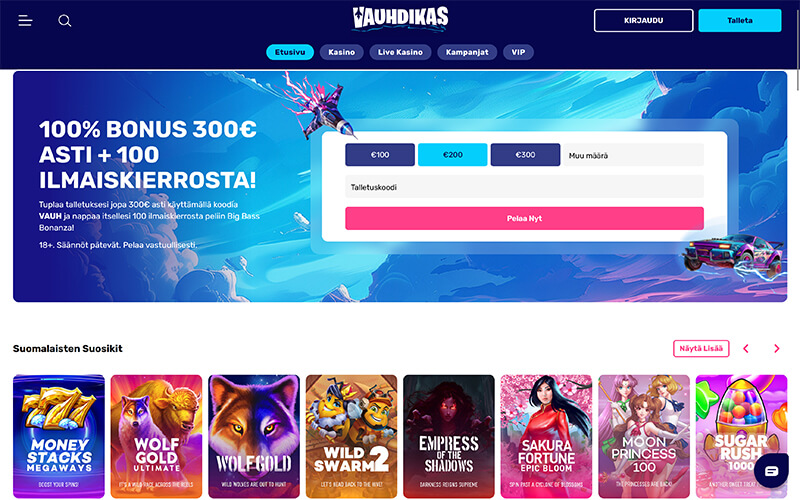
Task: Select the €100 deposit amount
Action: (x=380, y=155)
